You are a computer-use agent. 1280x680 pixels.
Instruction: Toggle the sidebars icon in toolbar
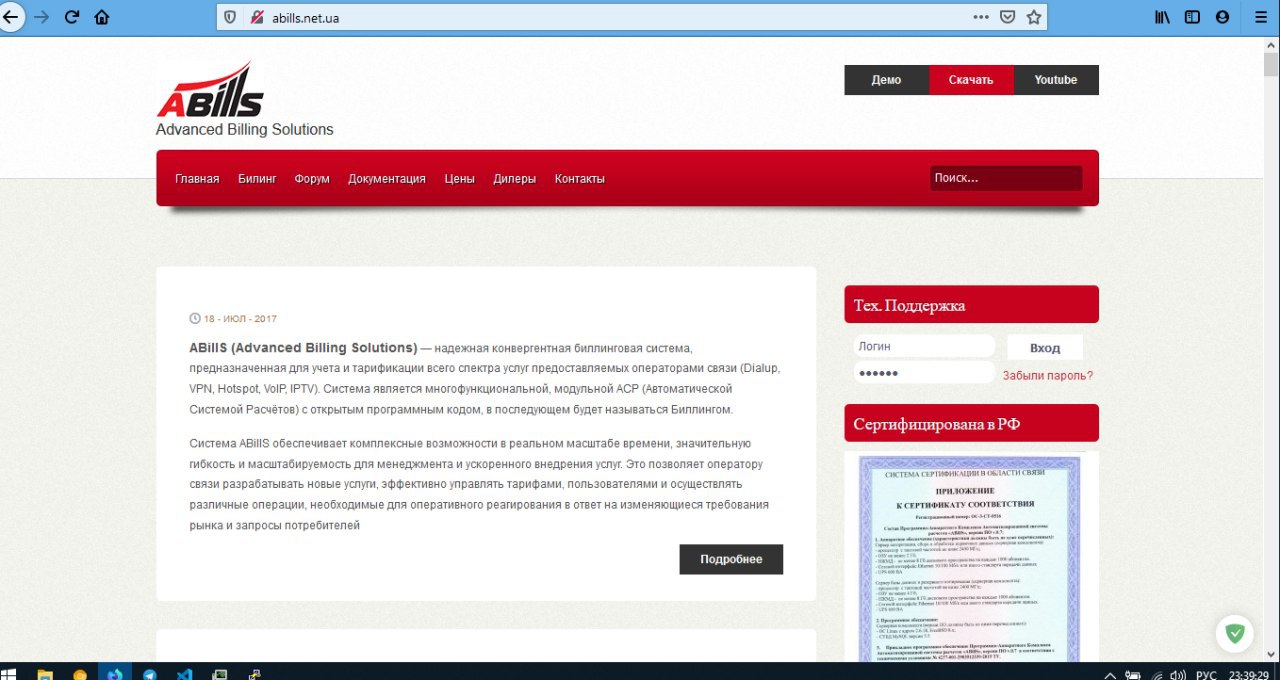tap(1192, 17)
